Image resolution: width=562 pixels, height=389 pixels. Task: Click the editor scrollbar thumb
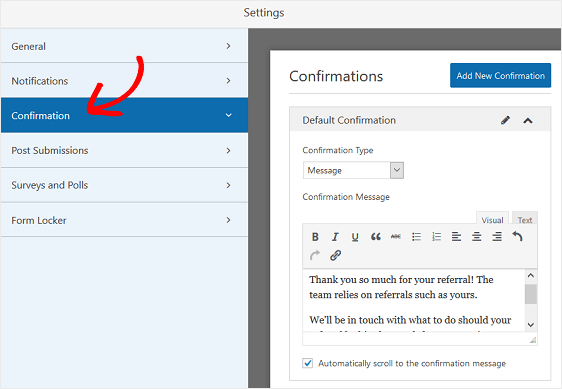coord(531,294)
